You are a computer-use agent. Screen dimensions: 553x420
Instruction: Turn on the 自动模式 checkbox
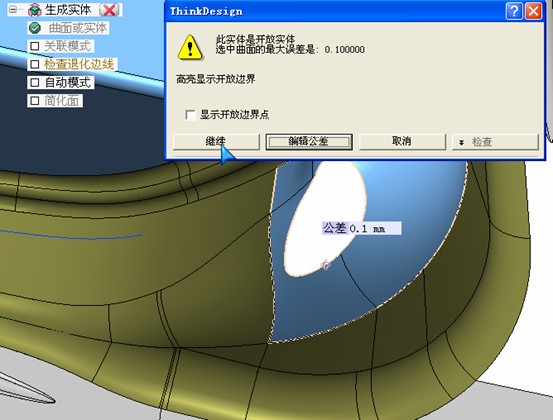(x=35, y=83)
